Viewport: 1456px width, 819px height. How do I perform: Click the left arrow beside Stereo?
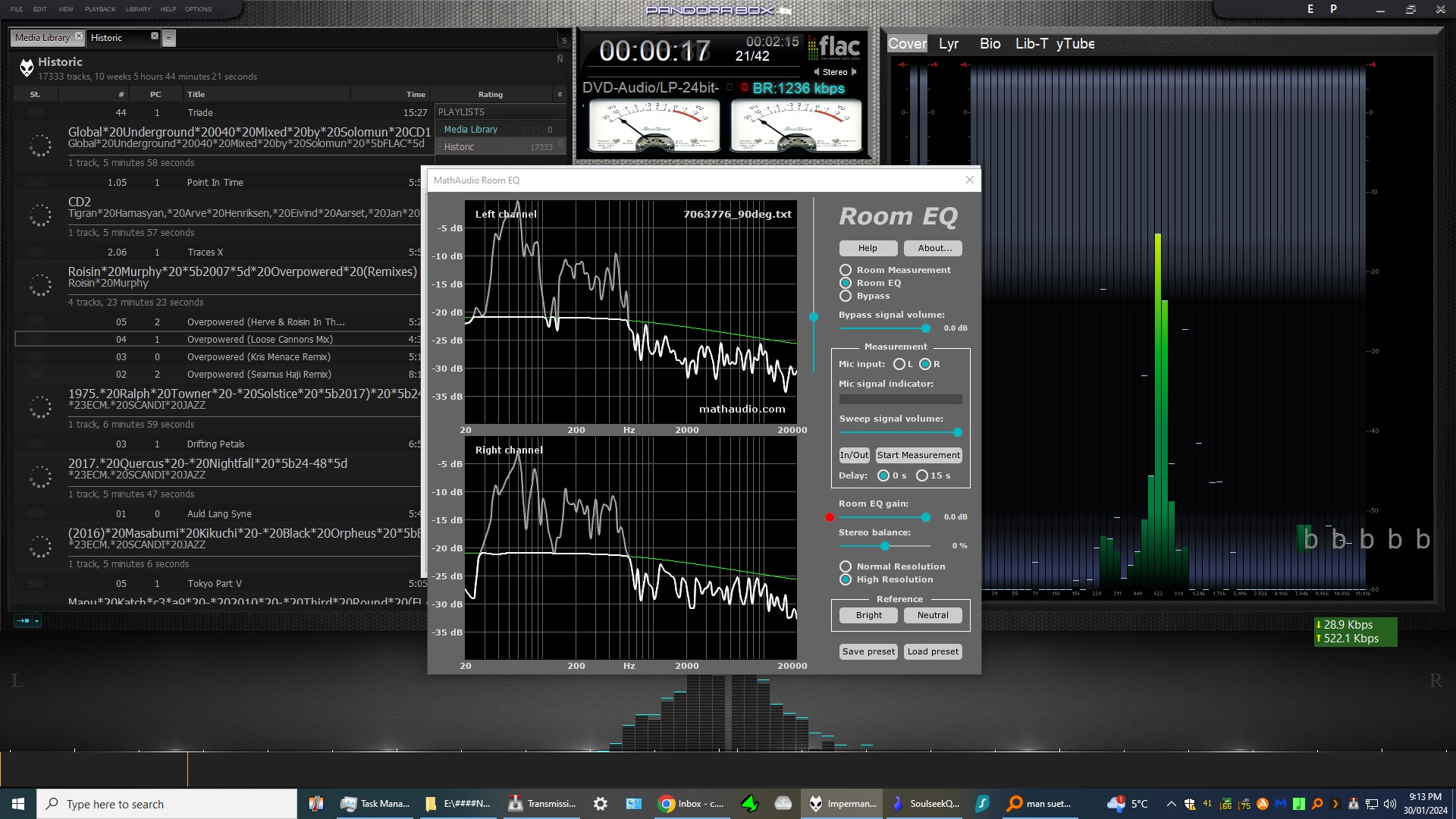(x=817, y=72)
